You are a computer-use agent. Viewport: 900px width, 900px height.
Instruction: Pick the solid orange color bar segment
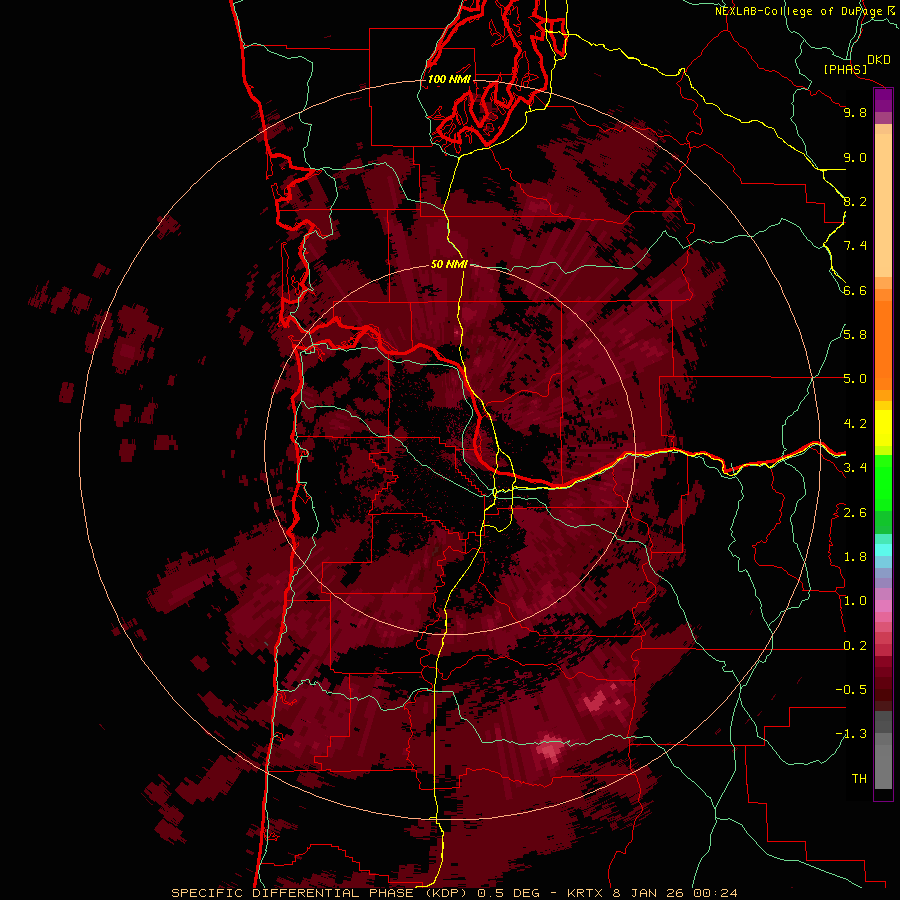[883, 346]
